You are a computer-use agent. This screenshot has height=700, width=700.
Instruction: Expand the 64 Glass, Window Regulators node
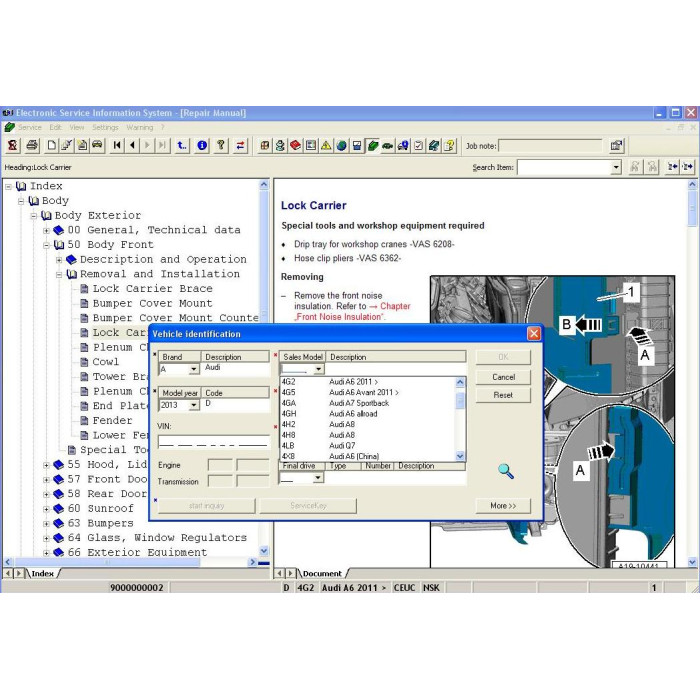coord(46,538)
